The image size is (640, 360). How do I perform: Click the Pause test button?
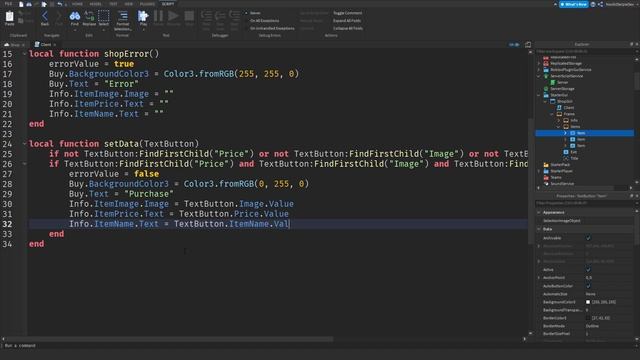(x=158, y=16)
